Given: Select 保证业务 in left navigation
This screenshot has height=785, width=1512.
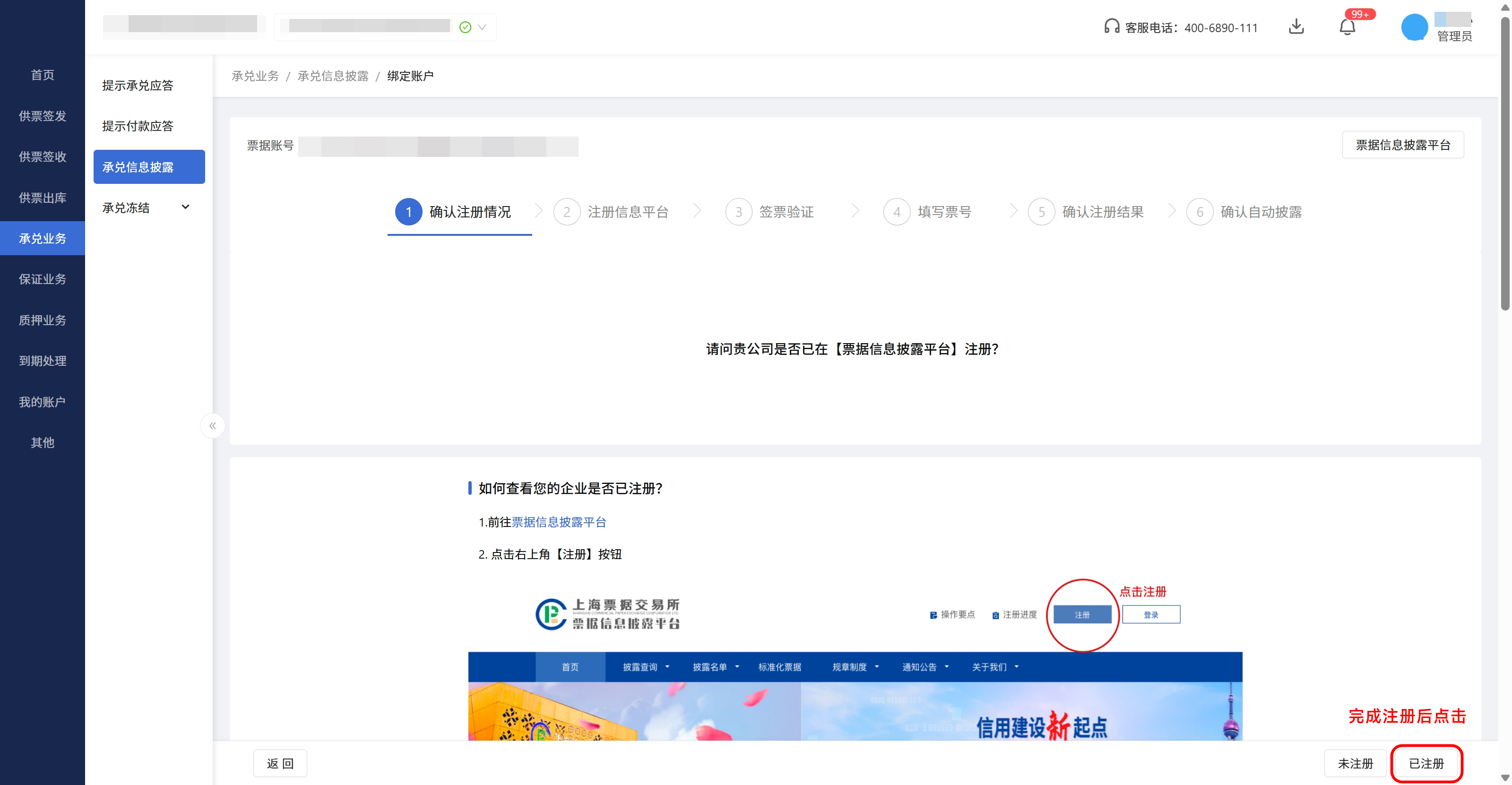Looking at the screenshot, I should click(x=42, y=279).
